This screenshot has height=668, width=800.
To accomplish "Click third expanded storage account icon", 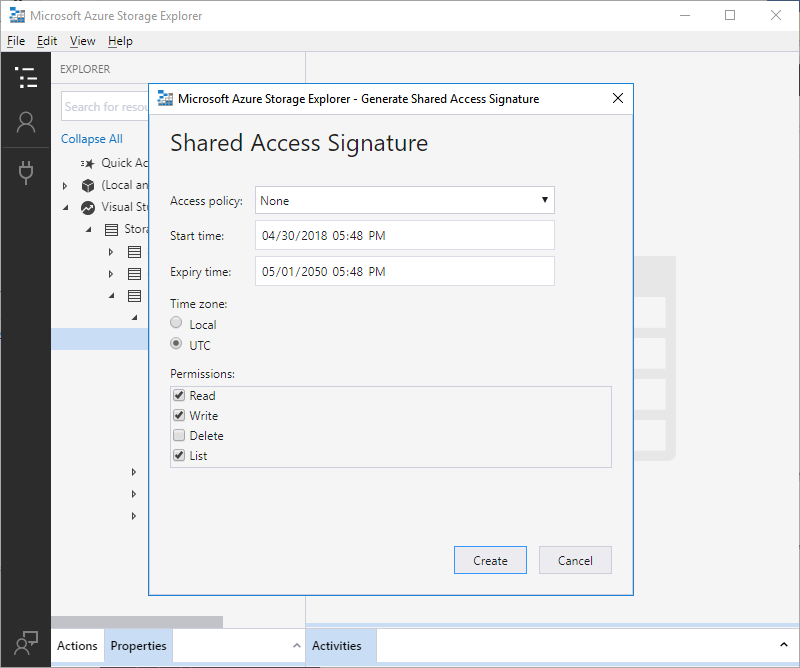I will 134,296.
